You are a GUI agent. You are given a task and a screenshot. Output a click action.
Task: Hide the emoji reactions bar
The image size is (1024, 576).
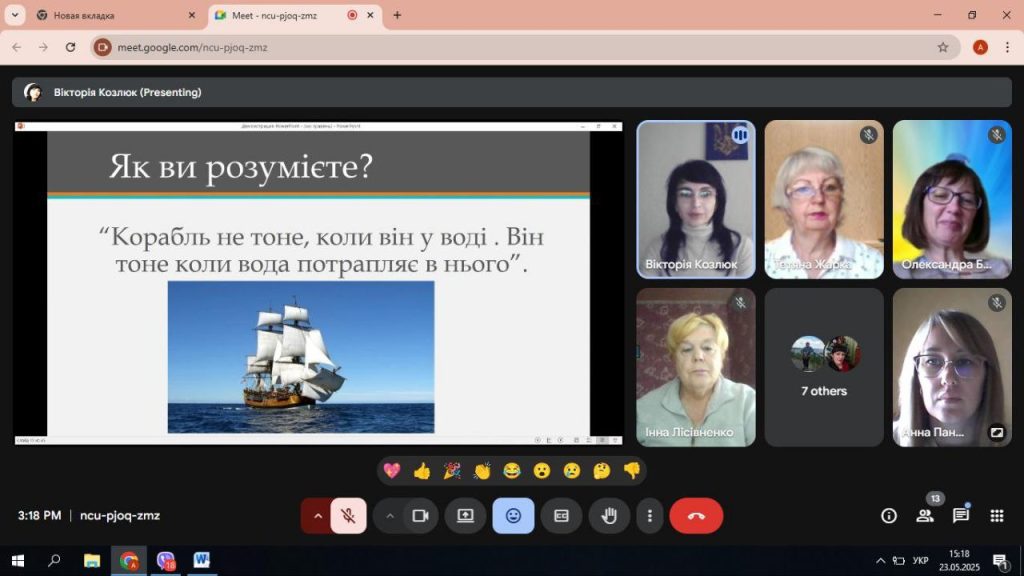coord(513,516)
